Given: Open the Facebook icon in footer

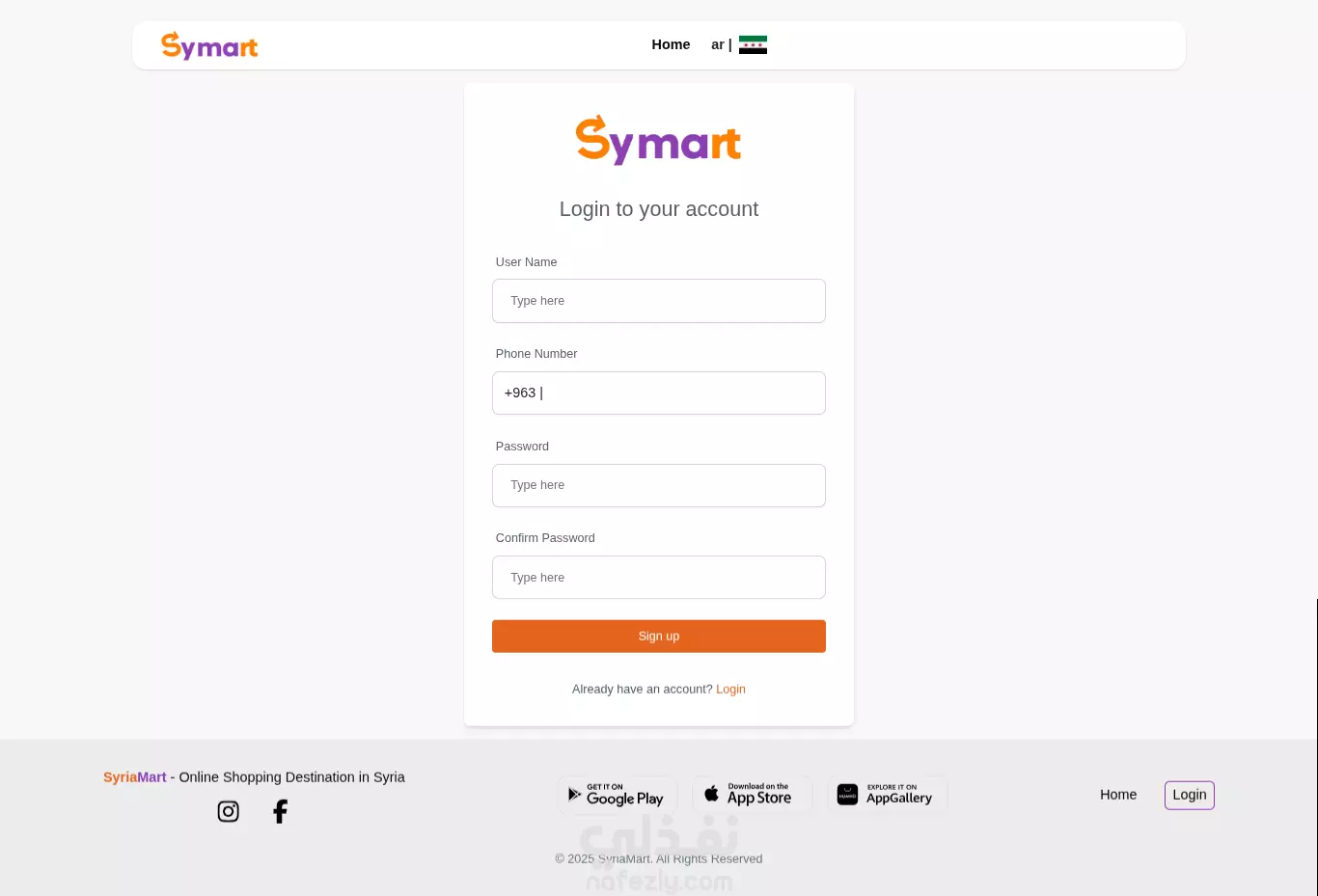Looking at the screenshot, I should tap(280, 811).
